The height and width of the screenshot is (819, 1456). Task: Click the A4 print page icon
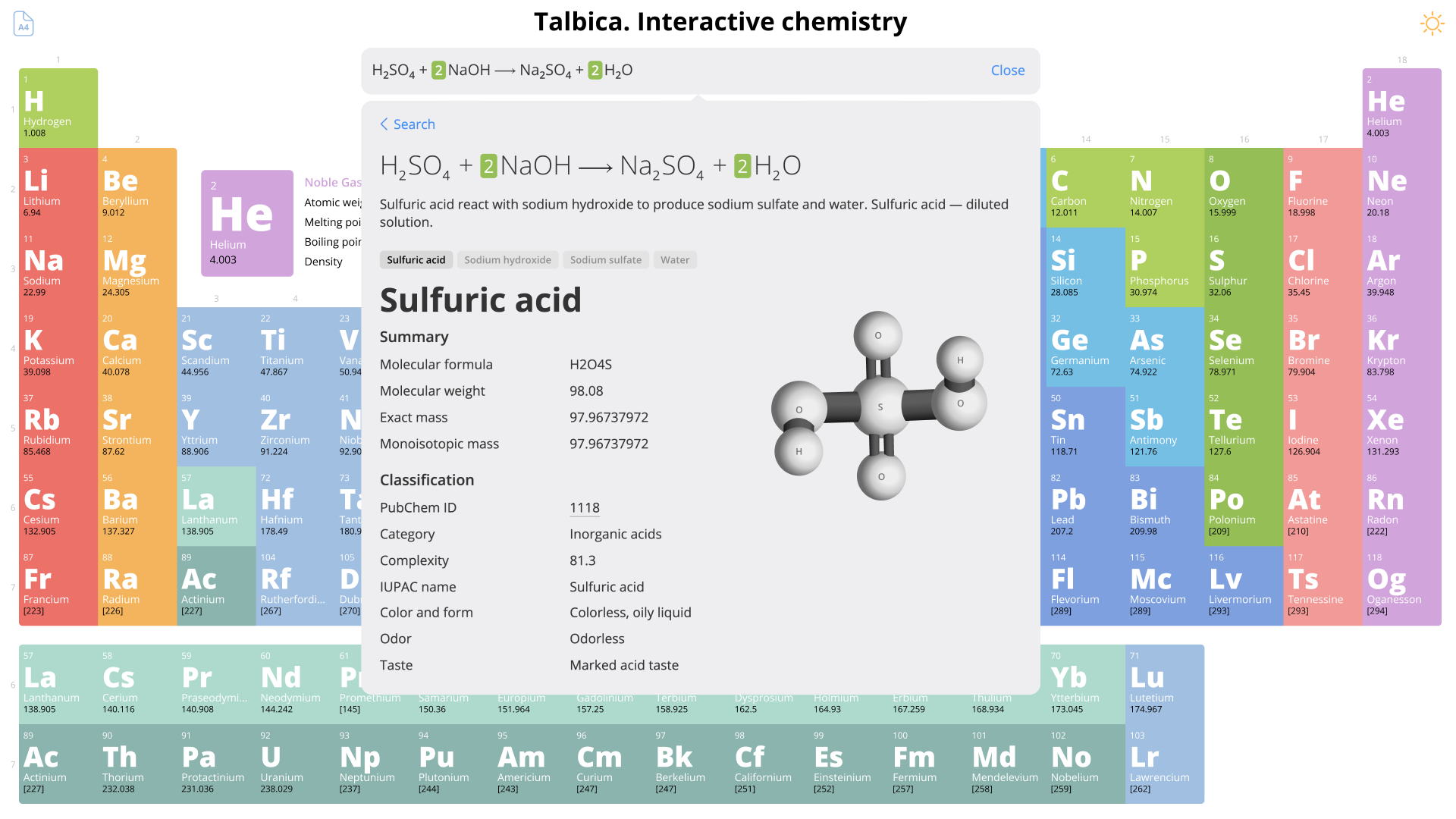point(24,24)
